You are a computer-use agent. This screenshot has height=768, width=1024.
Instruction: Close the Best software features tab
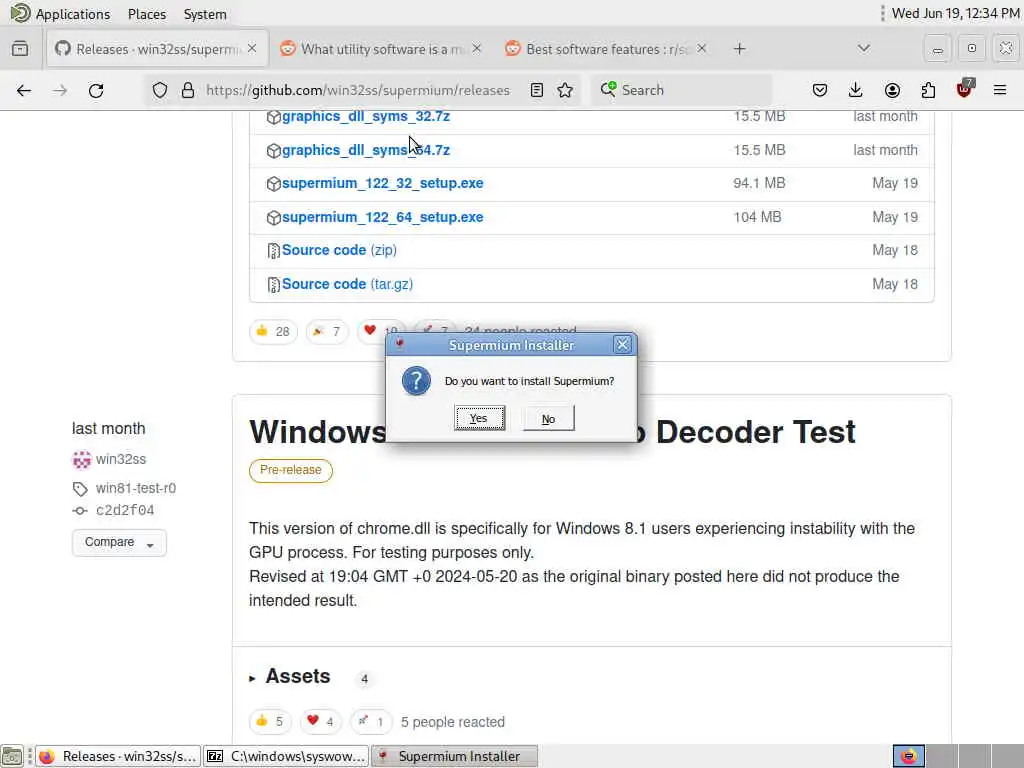[x=701, y=49]
